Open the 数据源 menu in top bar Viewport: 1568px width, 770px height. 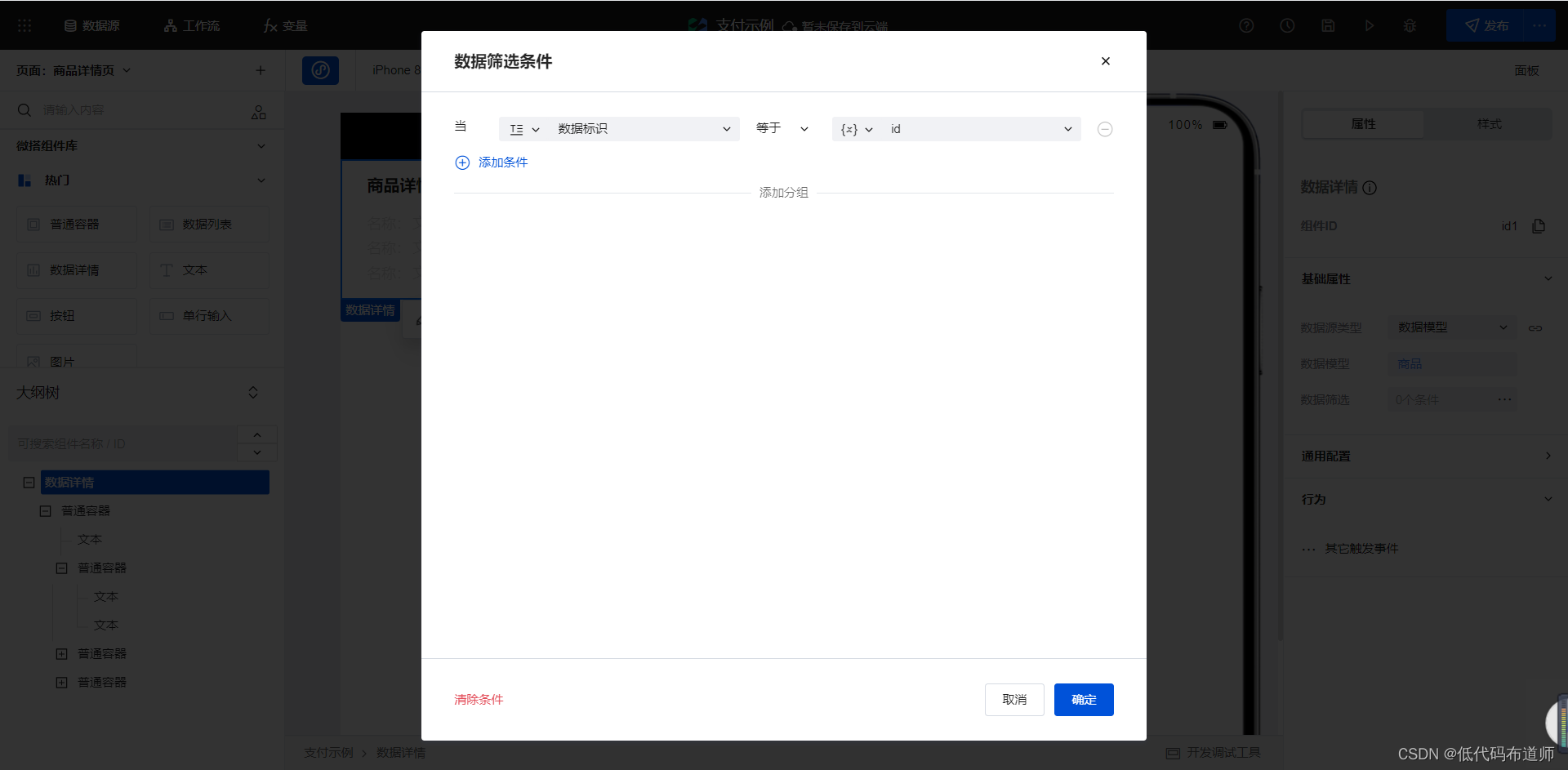[x=91, y=26]
